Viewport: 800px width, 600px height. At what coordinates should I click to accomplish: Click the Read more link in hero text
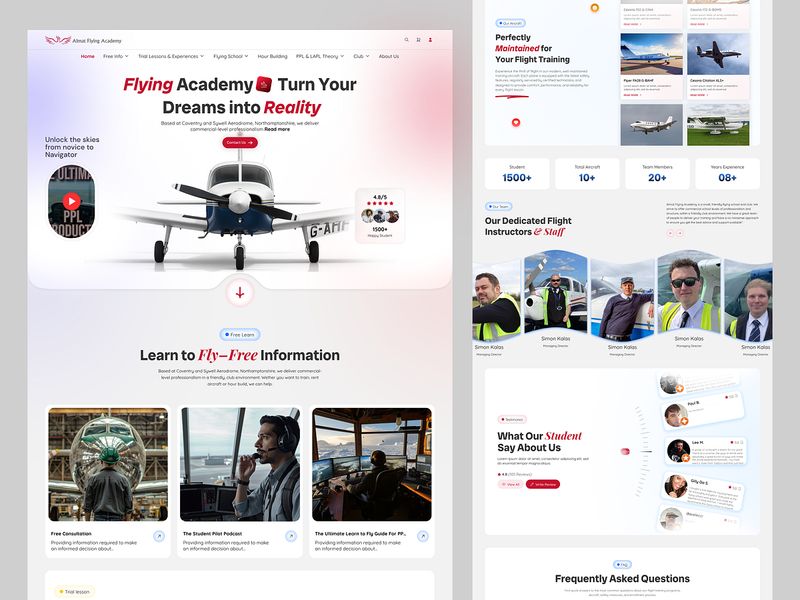tap(277, 129)
